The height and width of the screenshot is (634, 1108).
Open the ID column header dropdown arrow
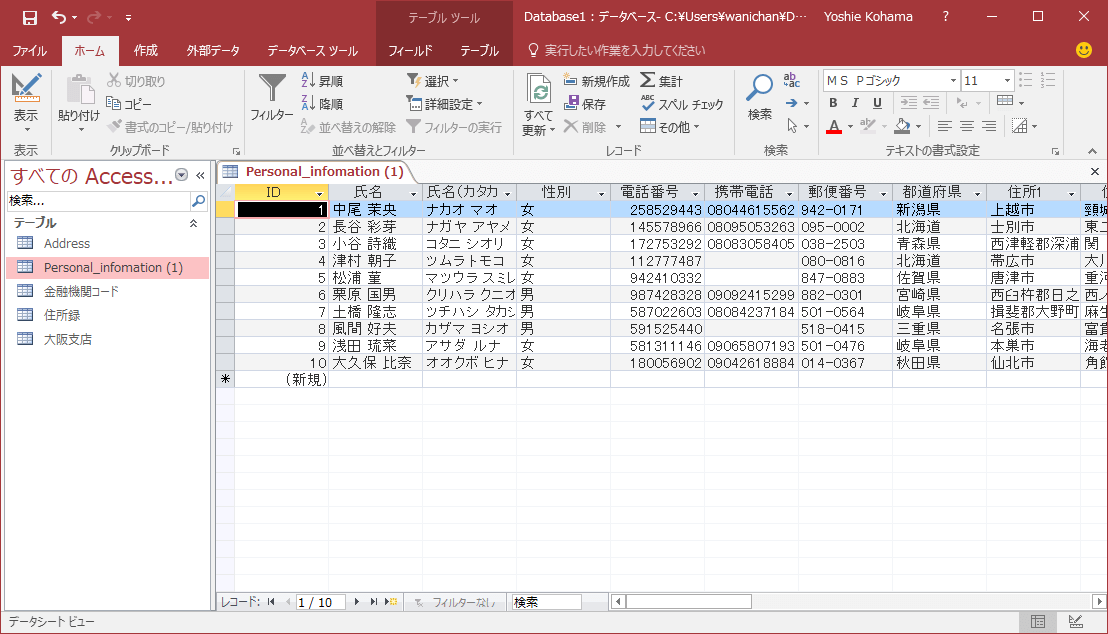click(319, 193)
